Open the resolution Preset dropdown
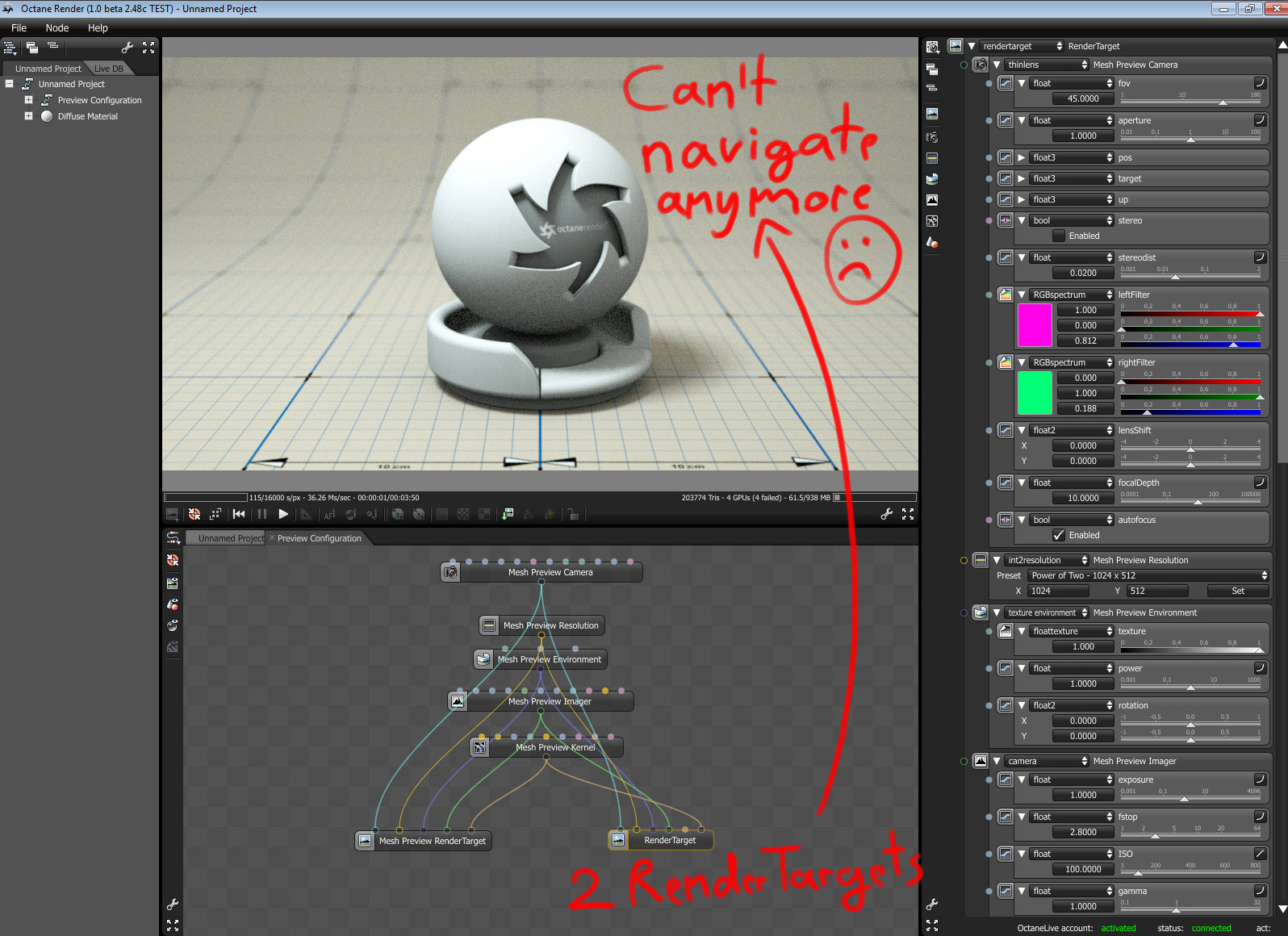This screenshot has width=1288, height=936. (1148, 575)
